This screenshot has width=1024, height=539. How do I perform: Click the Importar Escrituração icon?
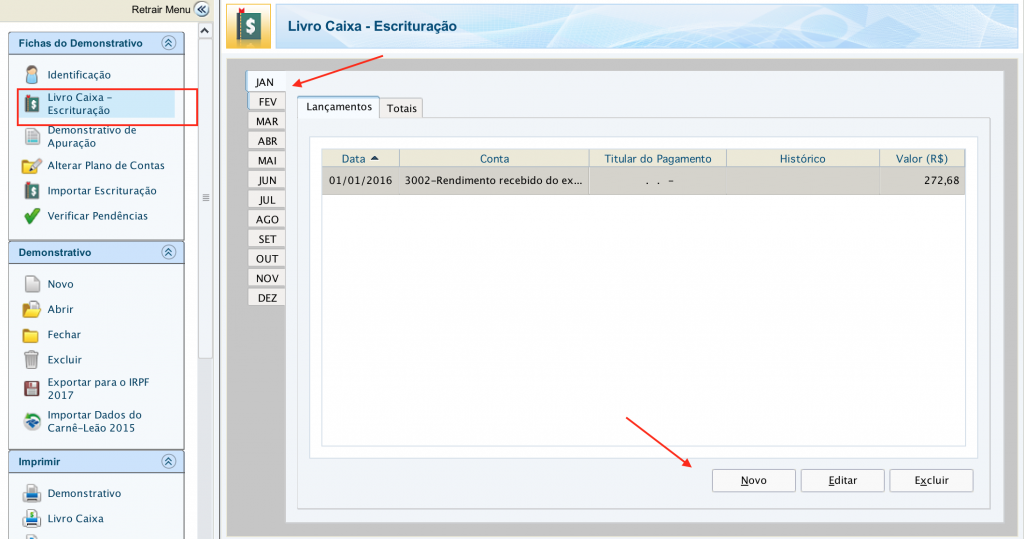click(x=32, y=190)
